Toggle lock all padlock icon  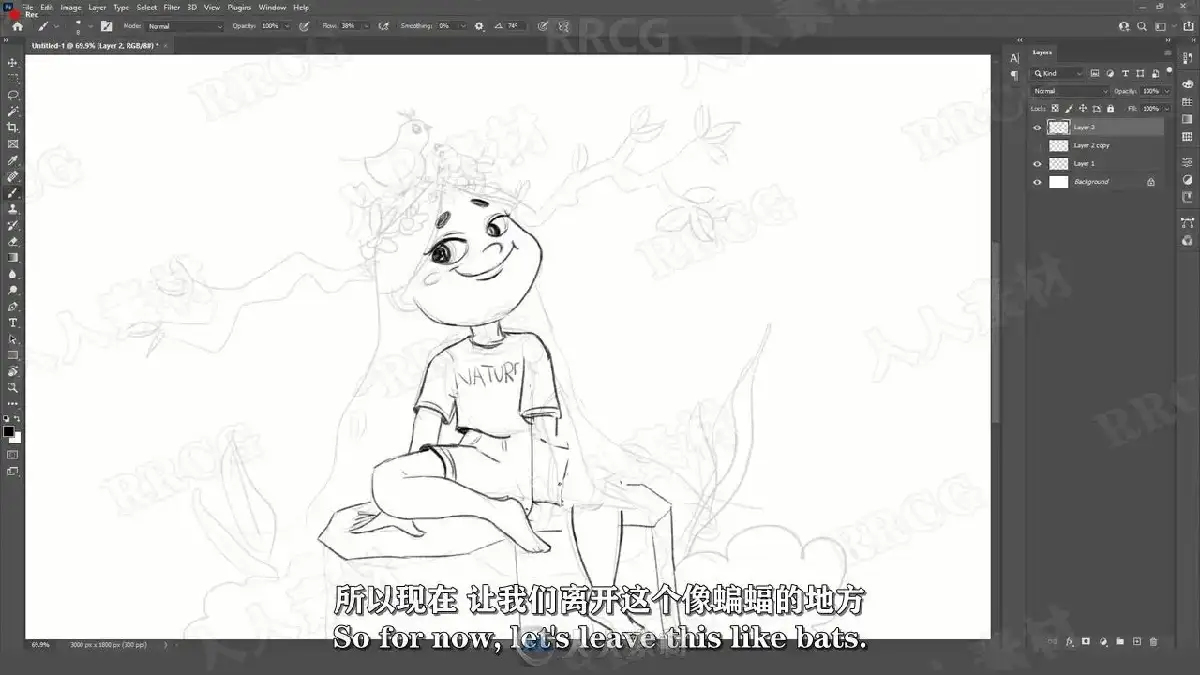point(1109,108)
